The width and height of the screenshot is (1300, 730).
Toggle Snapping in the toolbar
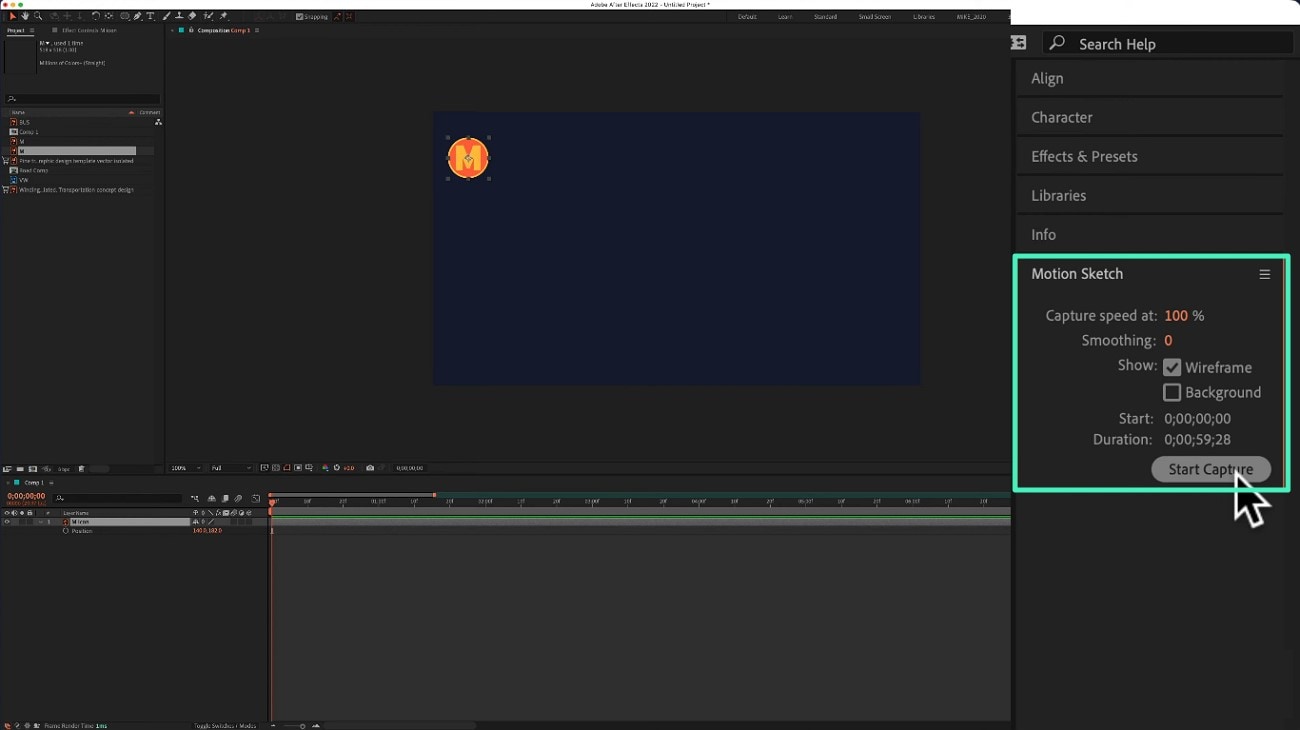coord(300,16)
